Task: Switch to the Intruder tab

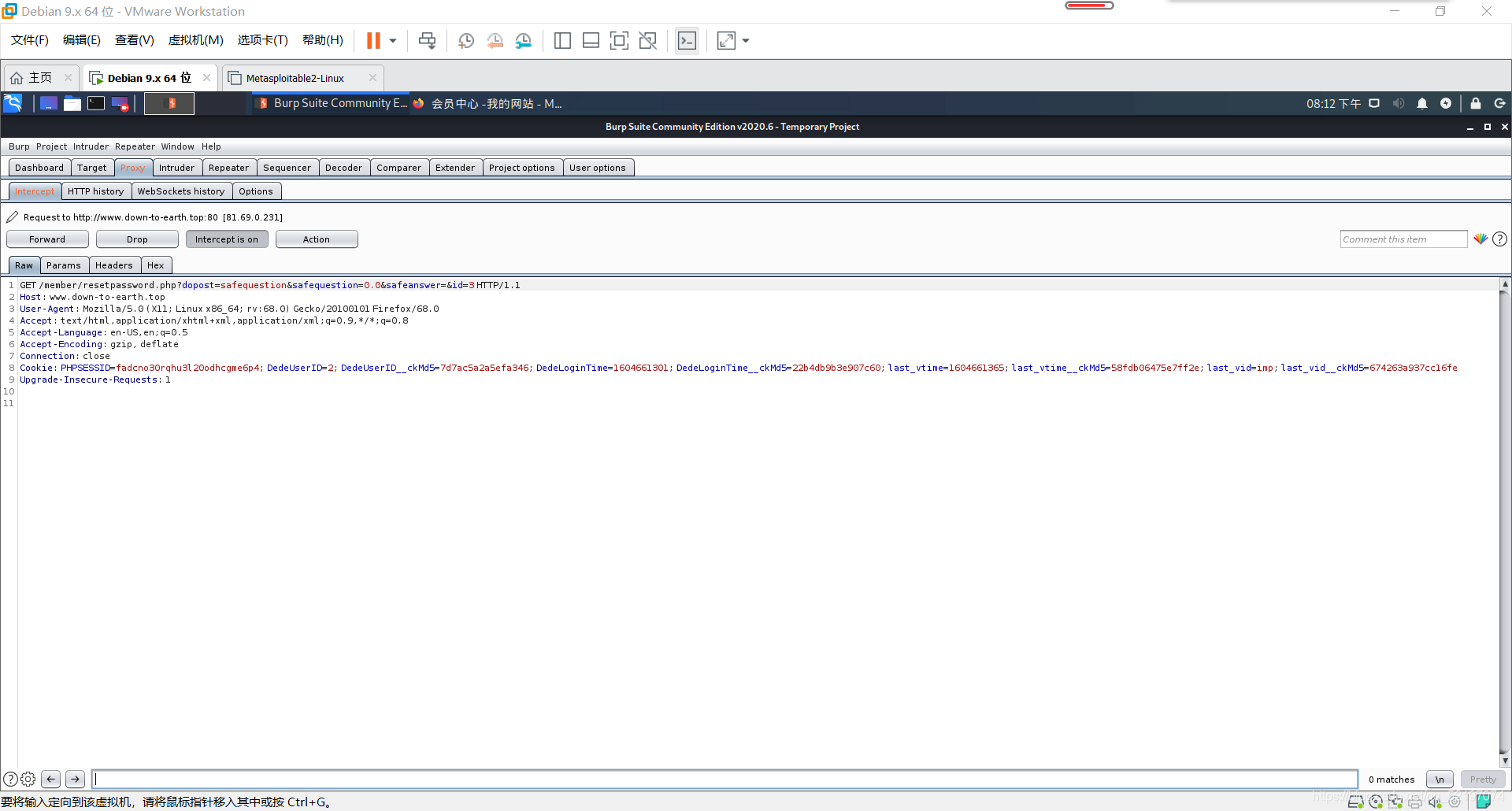Action: pos(176,168)
